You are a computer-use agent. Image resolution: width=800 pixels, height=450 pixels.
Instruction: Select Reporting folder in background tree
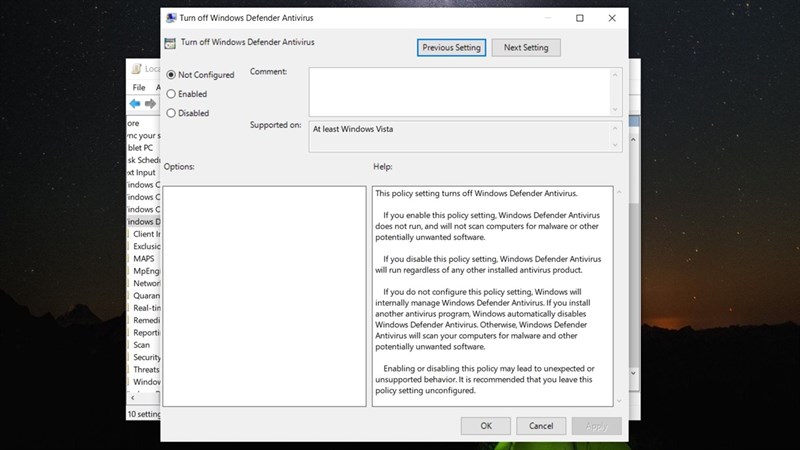[x=146, y=333]
